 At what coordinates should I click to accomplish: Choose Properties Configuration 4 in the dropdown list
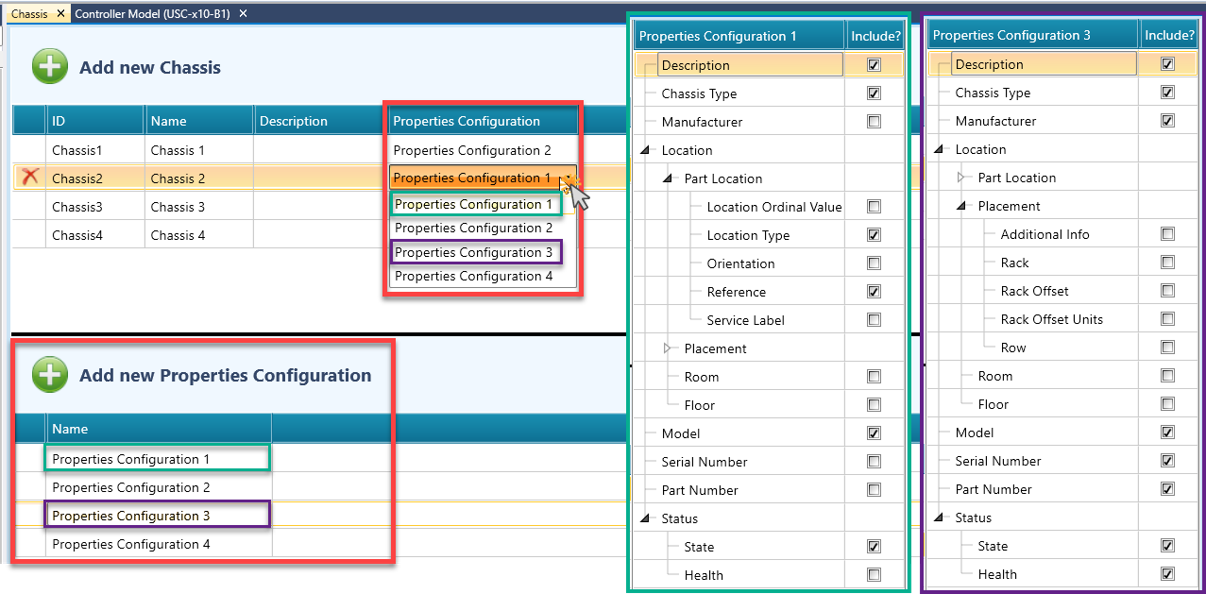pyautogui.click(x=473, y=276)
